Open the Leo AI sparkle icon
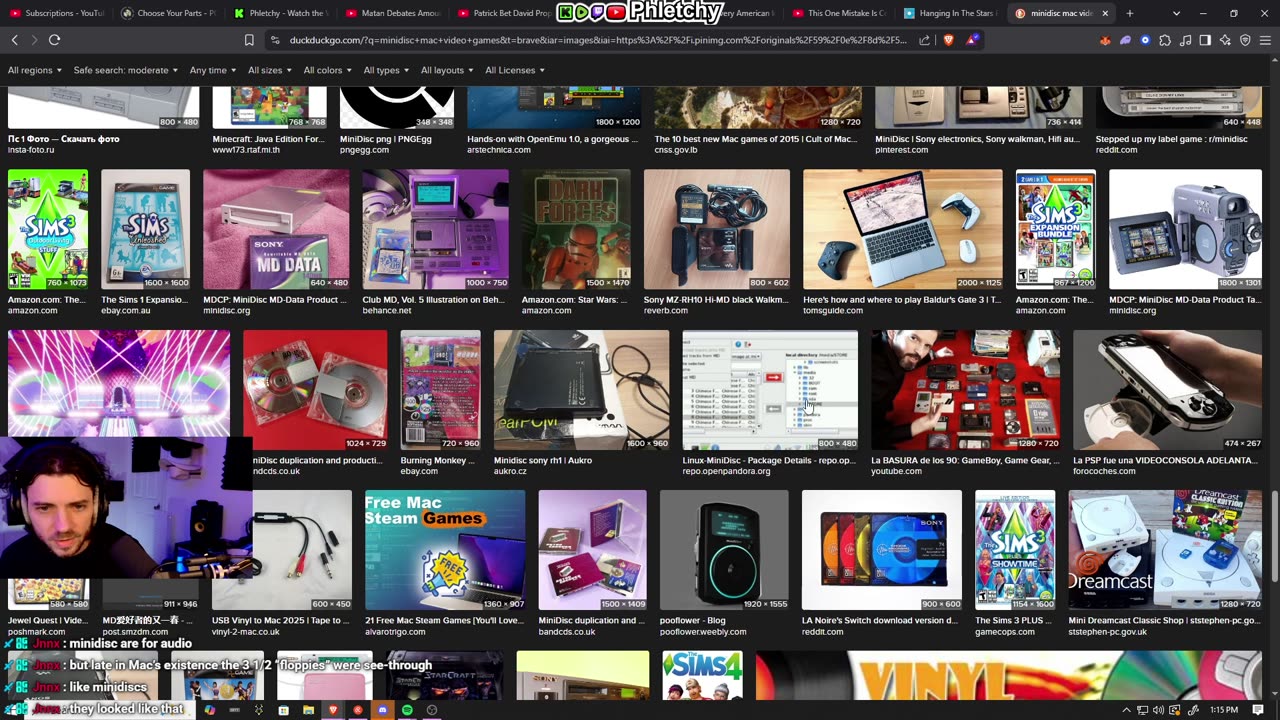 (x=1225, y=40)
